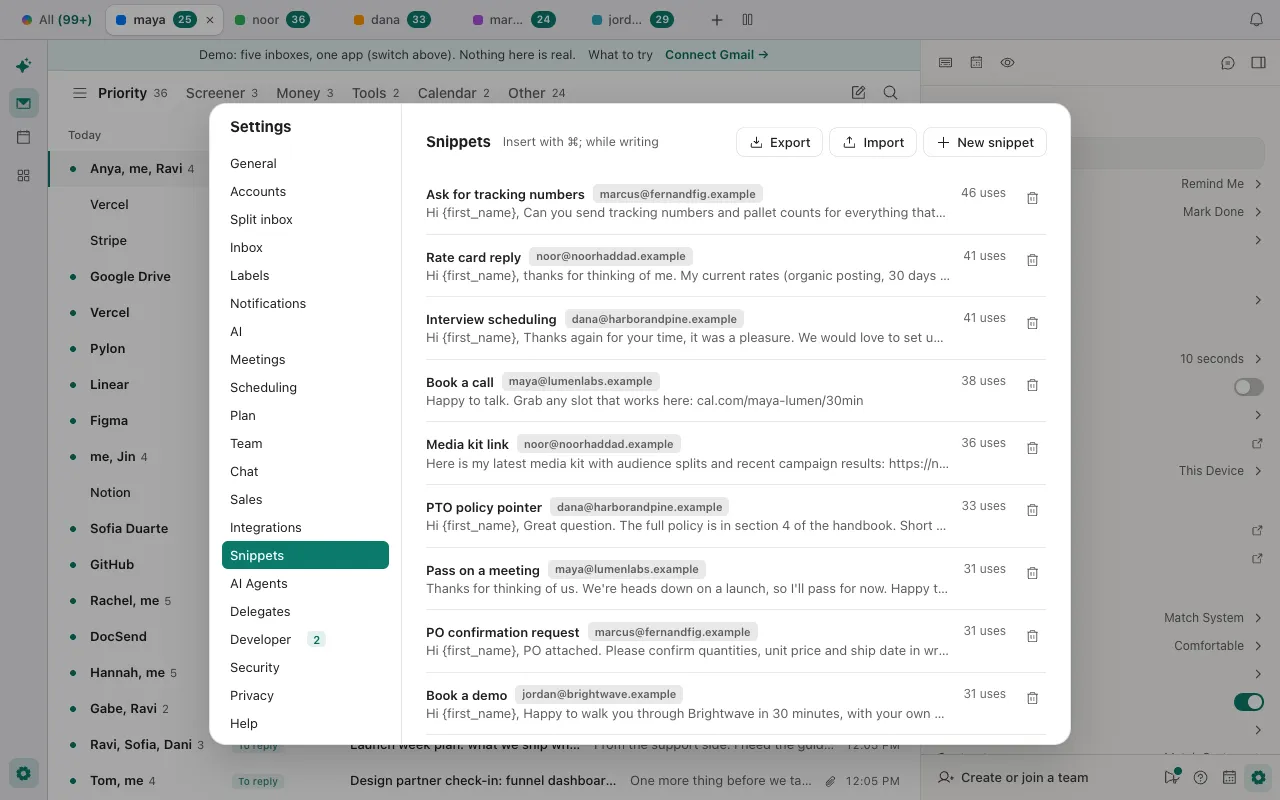Open the calendar view from the left sidebar
Screen dimensions: 1280x800
click(x=23, y=138)
